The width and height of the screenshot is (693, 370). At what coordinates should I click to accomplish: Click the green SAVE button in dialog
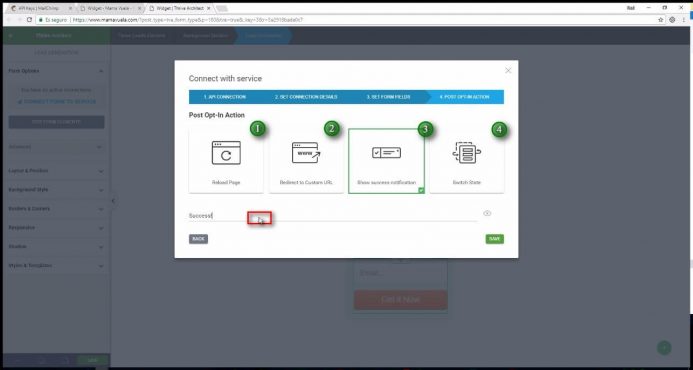point(495,239)
